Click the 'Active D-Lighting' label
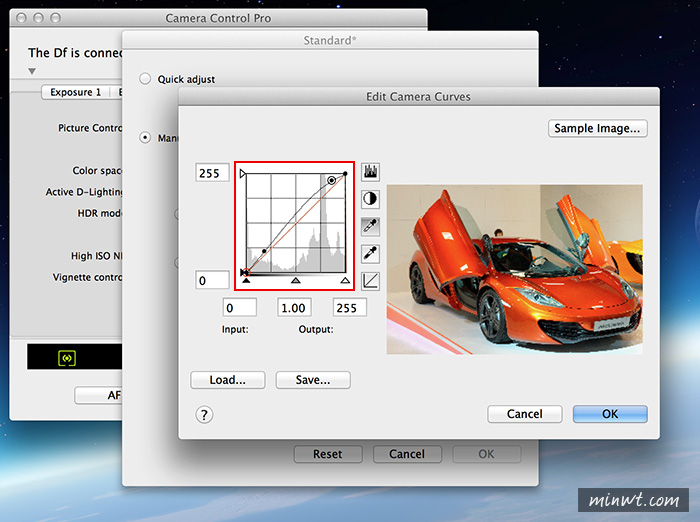Screen dimensions: 700x522 click(84, 192)
